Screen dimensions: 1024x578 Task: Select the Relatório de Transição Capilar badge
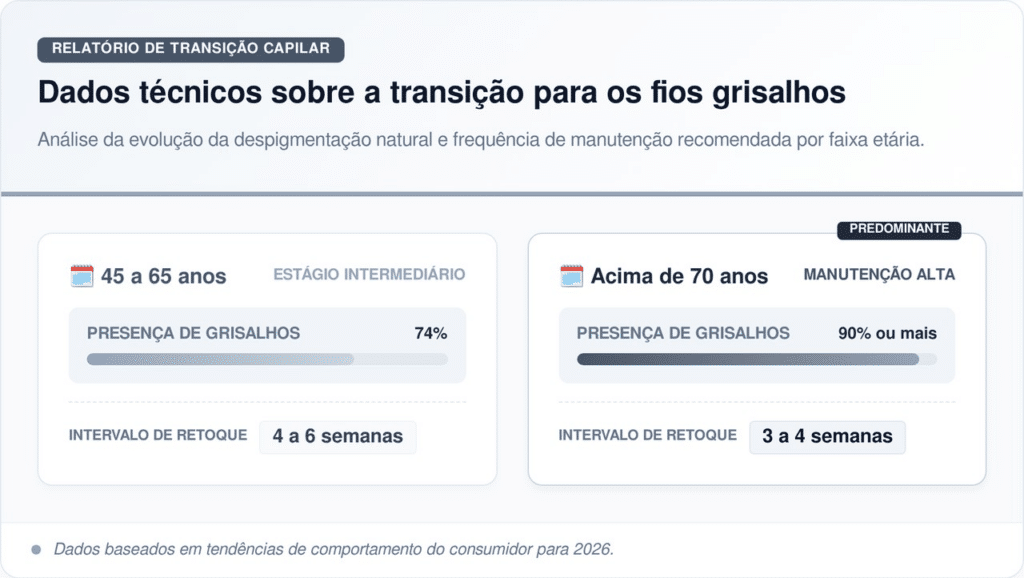click(x=190, y=49)
